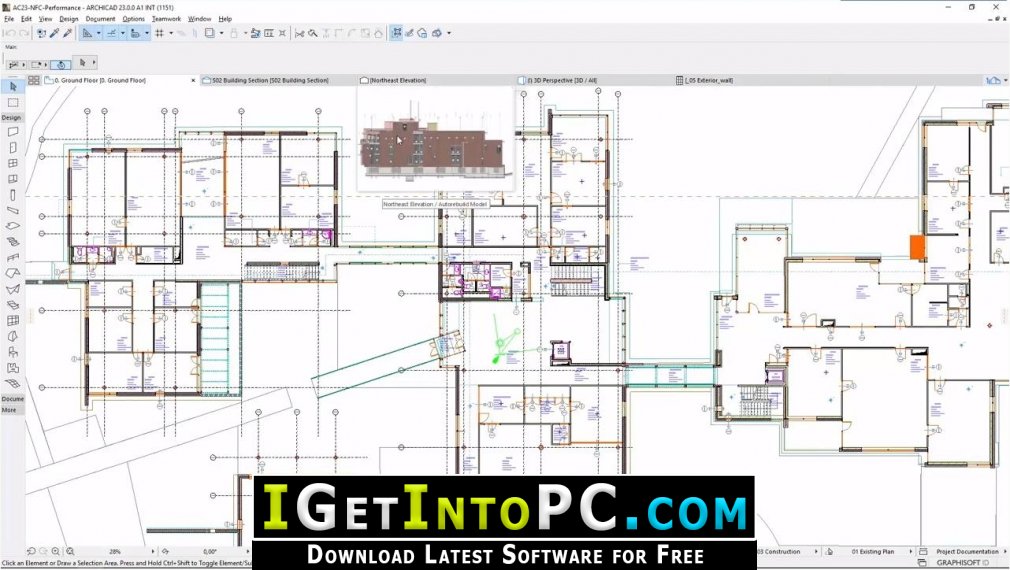Select the Window tool
The height and width of the screenshot is (570, 1010).
(x=13, y=163)
